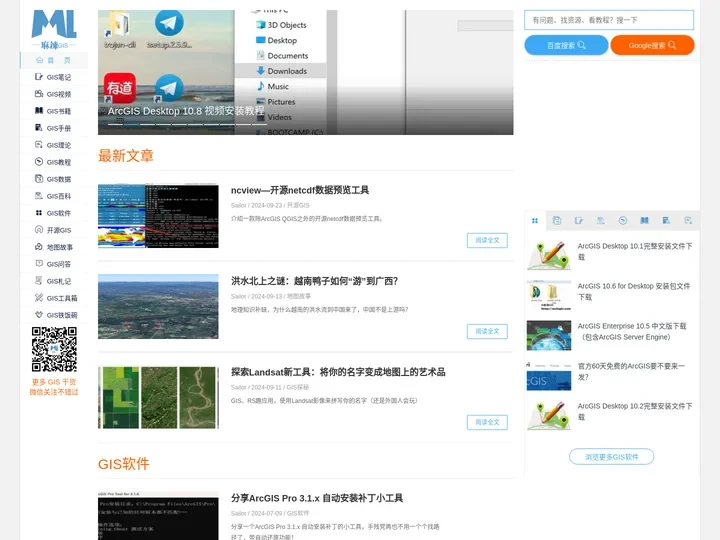This screenshot has width=720, height=540.
Task: Click 阅读全文 for the ncview article
Action: click(487, 240)
